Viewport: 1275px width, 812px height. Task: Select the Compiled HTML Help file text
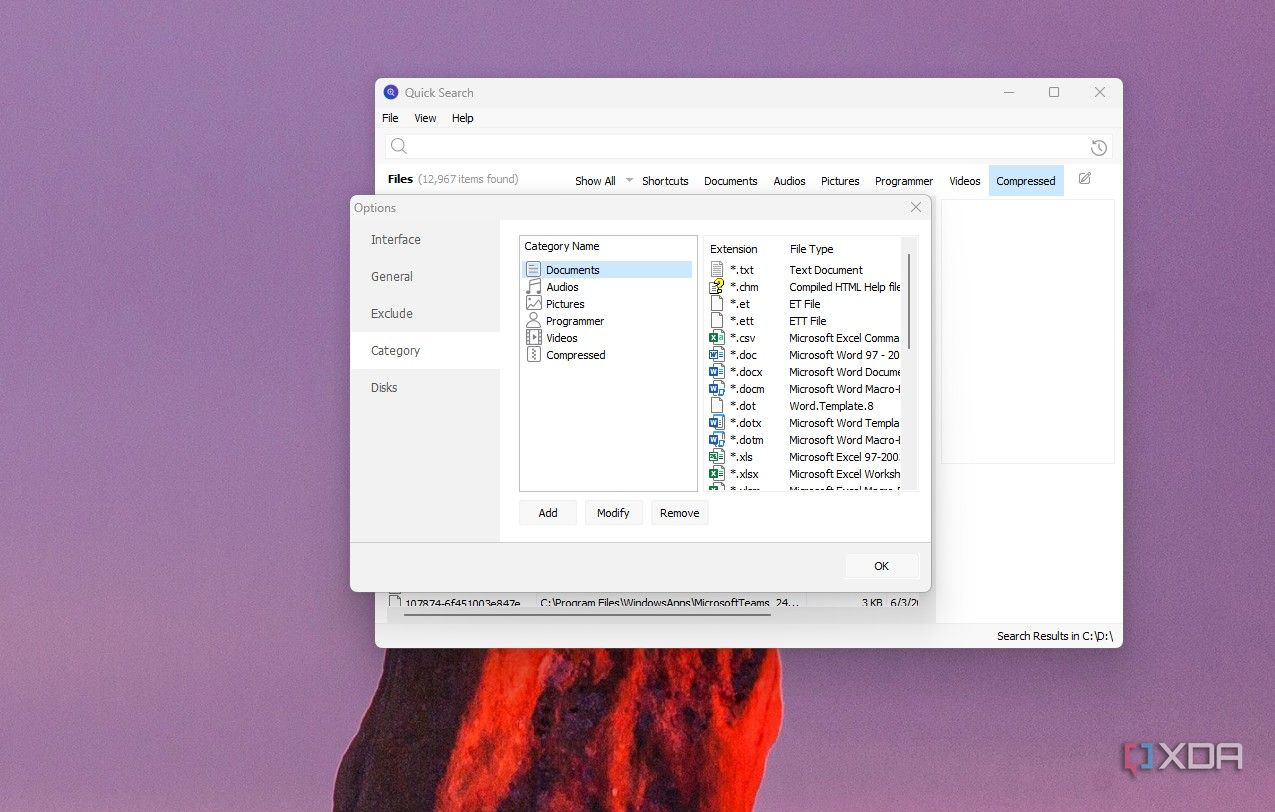pyautogui.click(x=845, y=287)
